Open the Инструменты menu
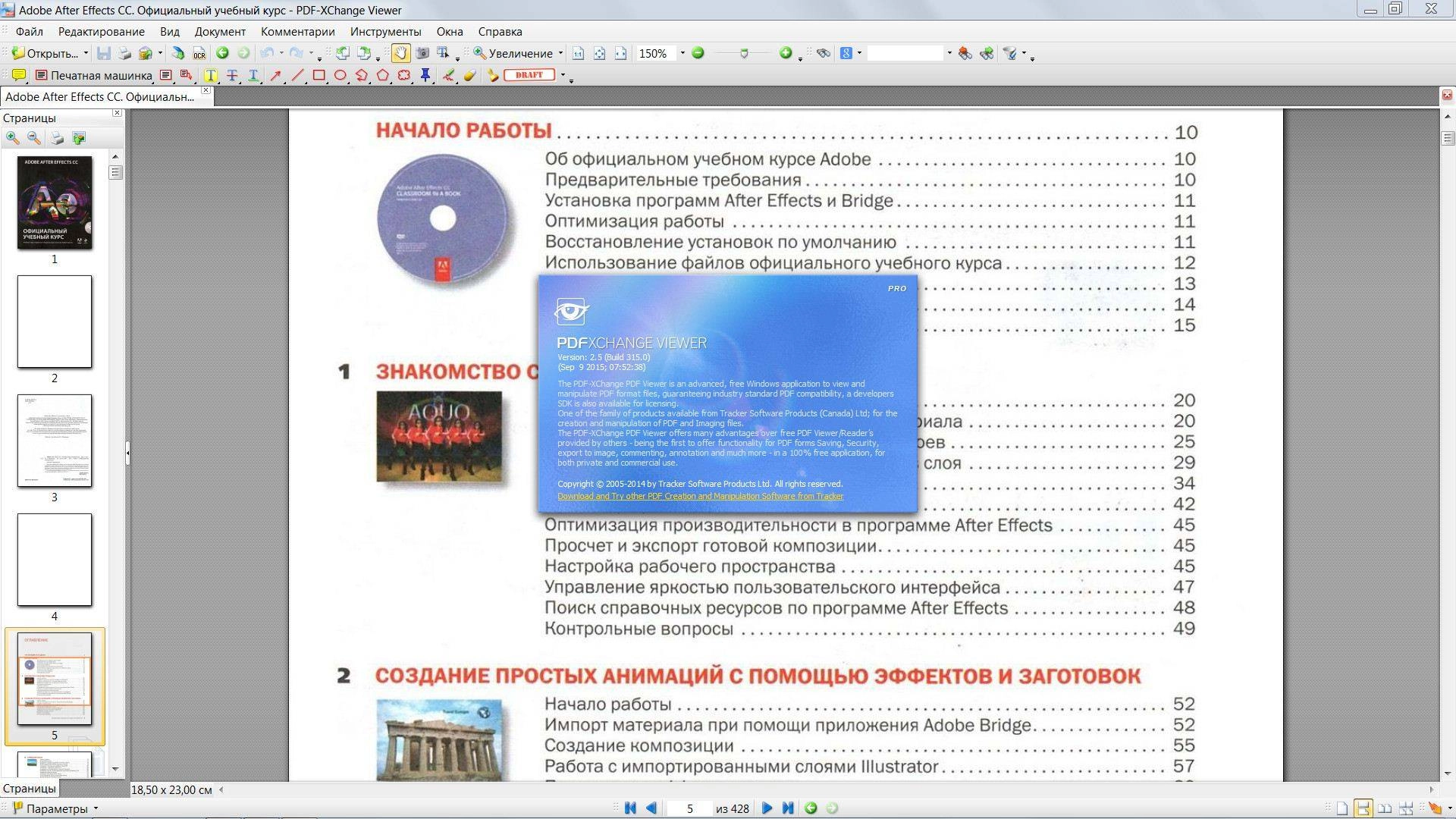1456x819 pixels. (386, 32)
